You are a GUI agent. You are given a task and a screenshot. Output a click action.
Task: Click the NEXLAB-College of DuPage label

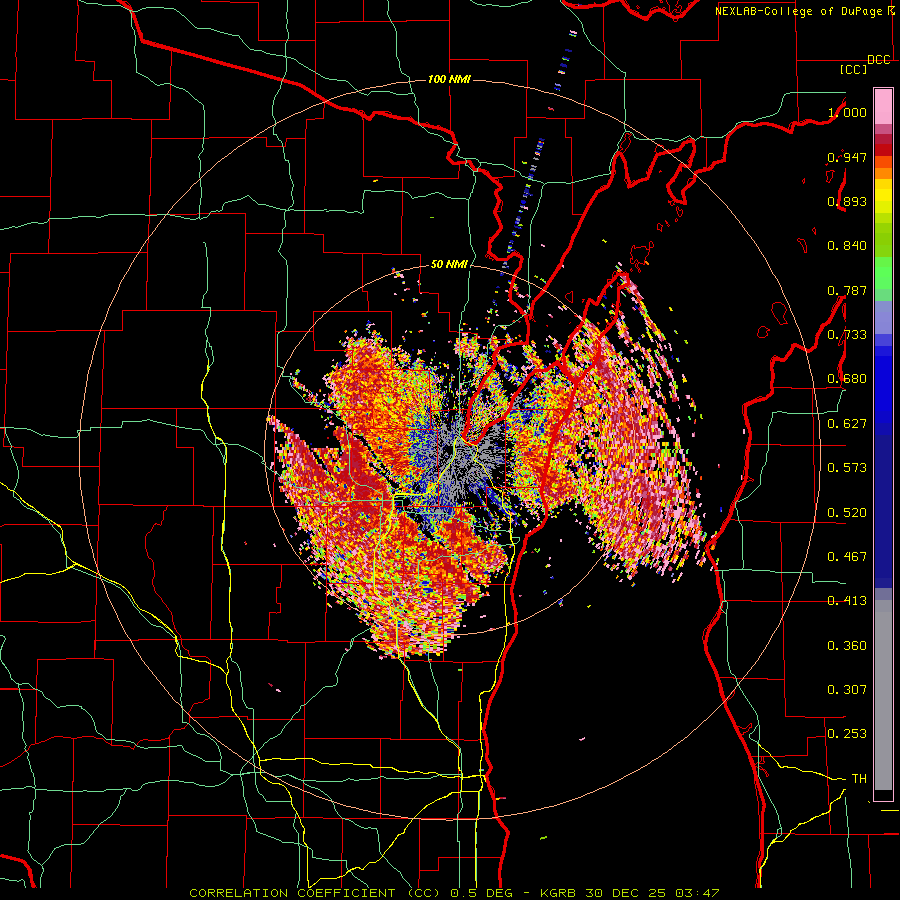pos(798,11)
